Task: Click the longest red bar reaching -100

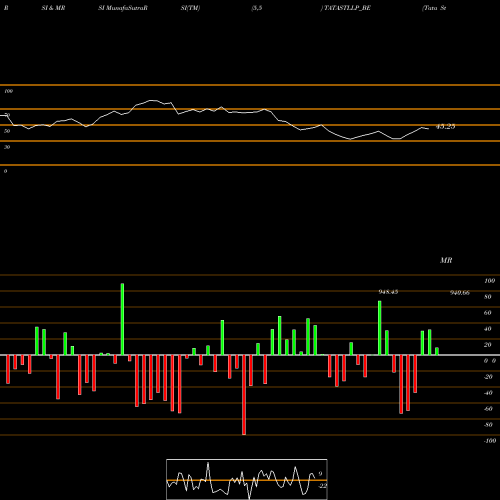Action: coord(244,395)
